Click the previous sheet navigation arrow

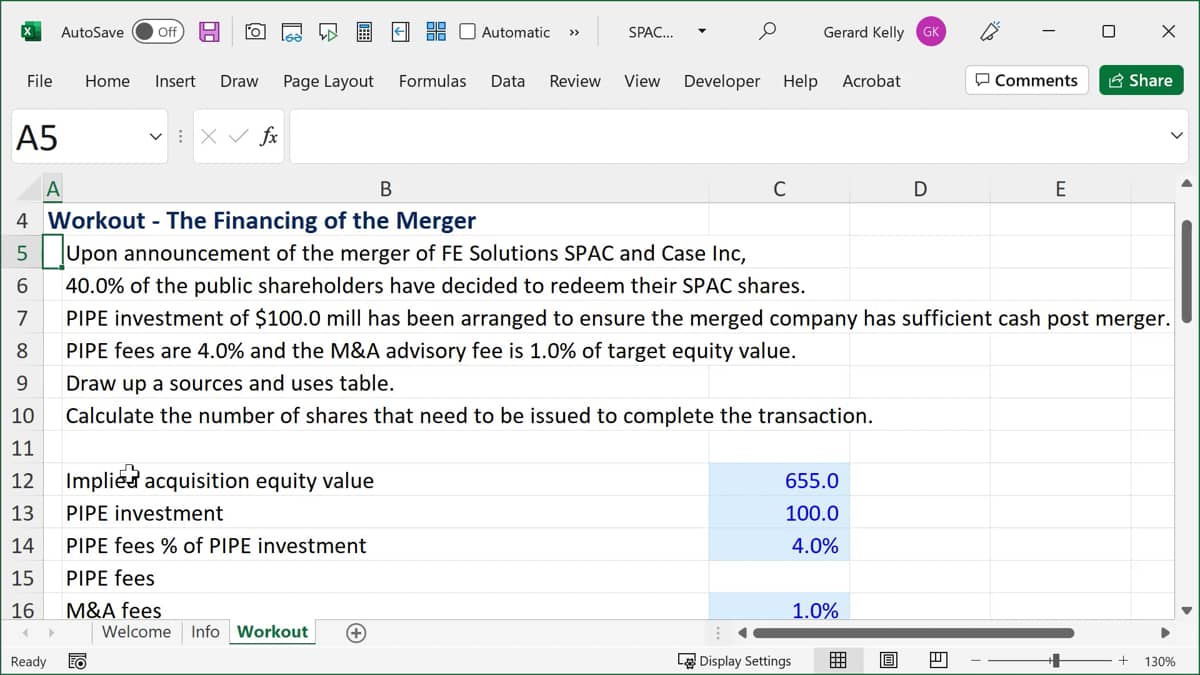click(25, 633)
